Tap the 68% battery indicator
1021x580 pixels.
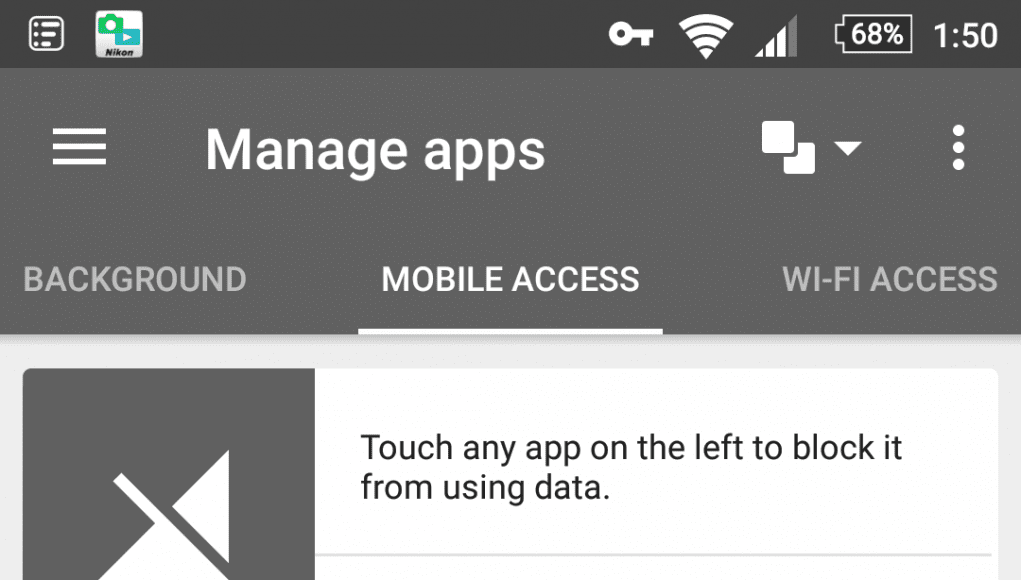pyautogui.click(x=873, y=35)
